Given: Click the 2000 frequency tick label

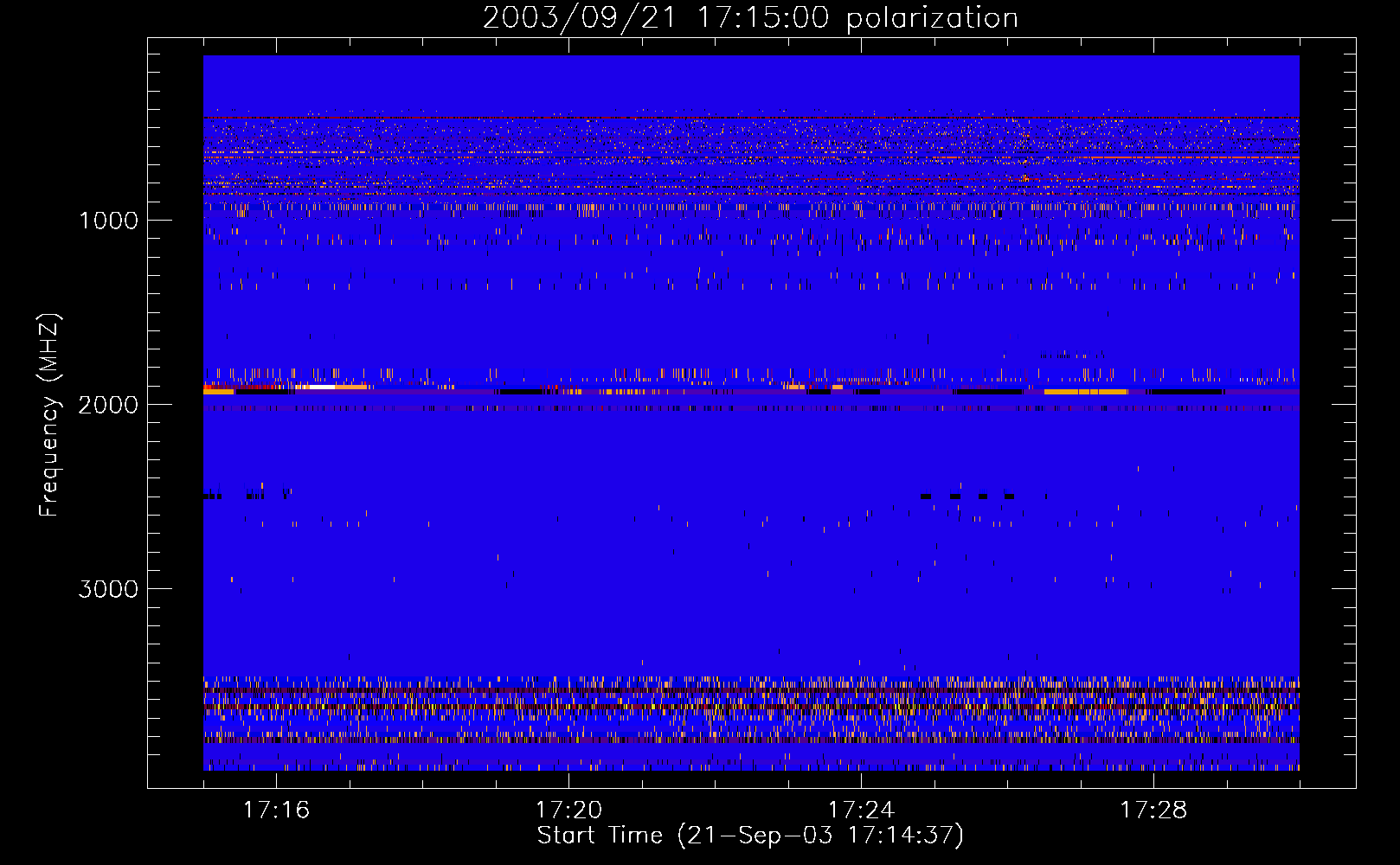Looking at the screenshot, I should tap(108, 405).
